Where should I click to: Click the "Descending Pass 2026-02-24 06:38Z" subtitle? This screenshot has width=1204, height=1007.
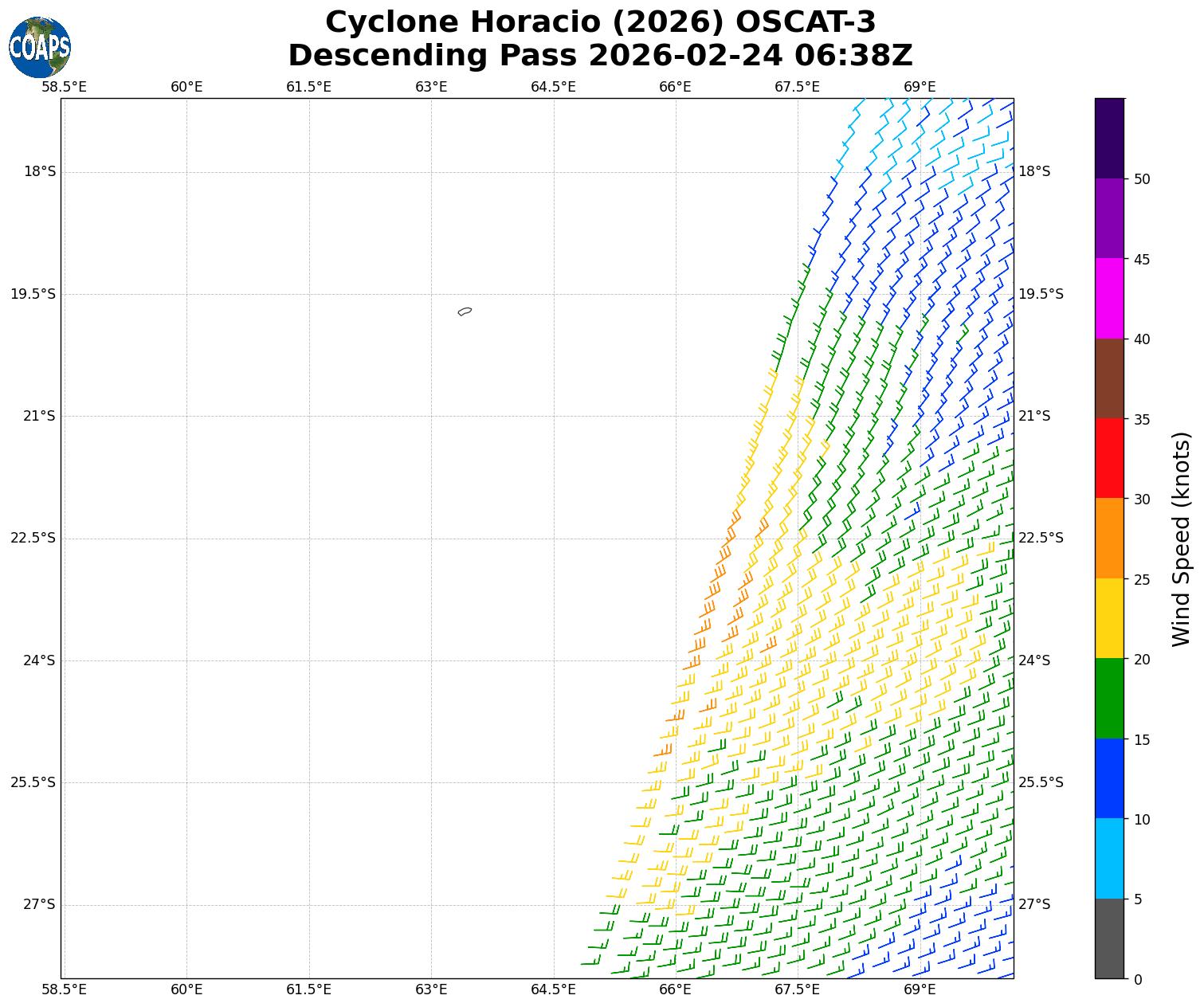coord(600,56)
